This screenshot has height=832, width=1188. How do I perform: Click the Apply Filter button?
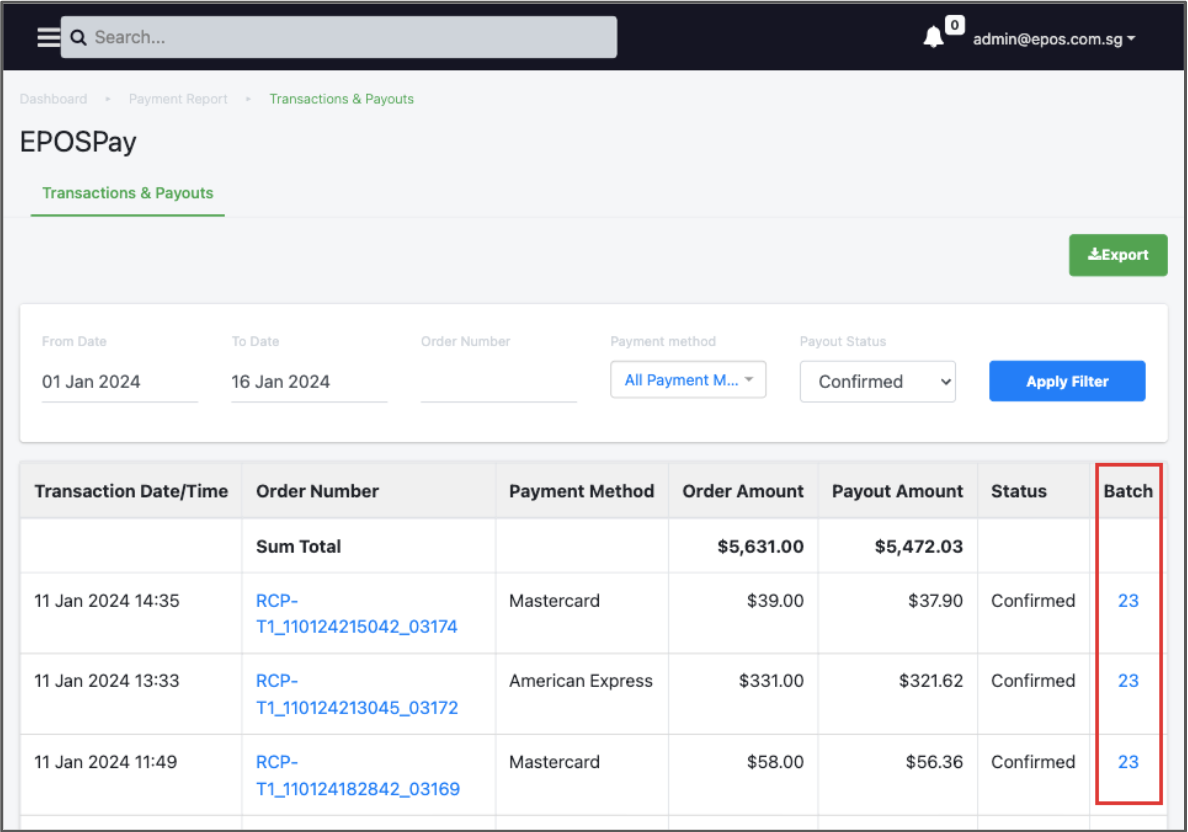pos(1067,381)
